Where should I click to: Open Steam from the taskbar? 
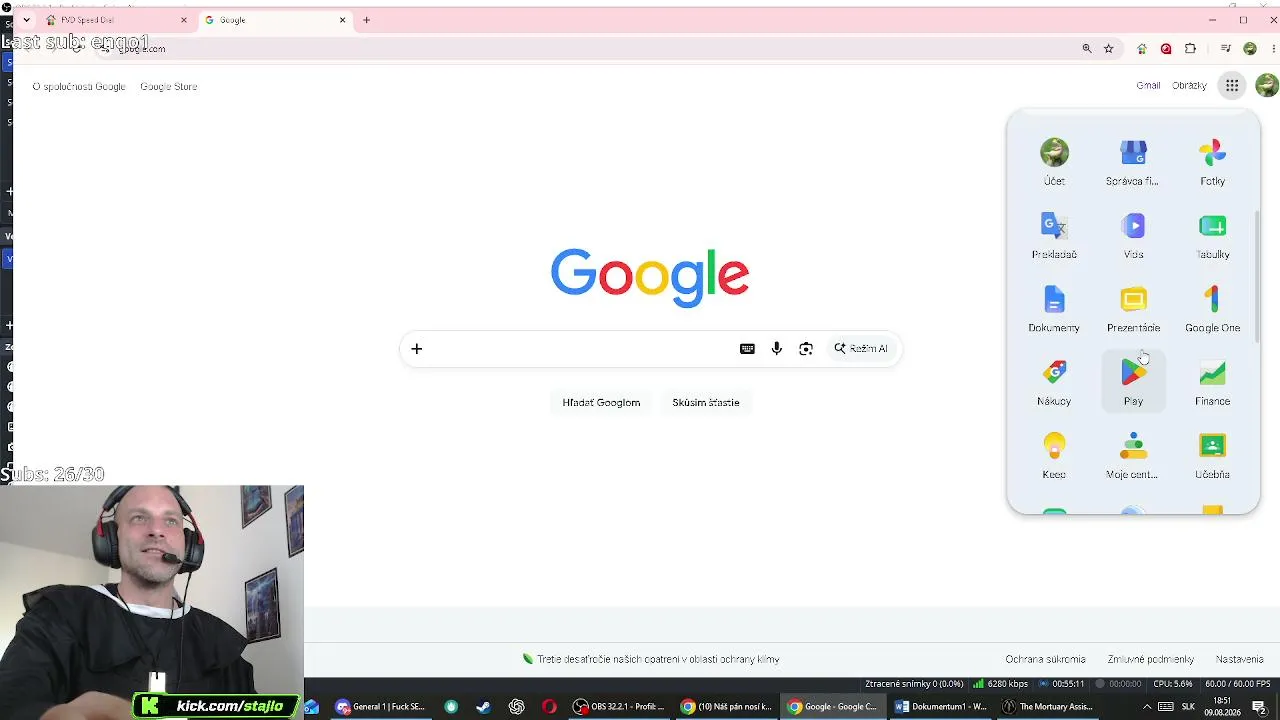[x=483, y=707]
